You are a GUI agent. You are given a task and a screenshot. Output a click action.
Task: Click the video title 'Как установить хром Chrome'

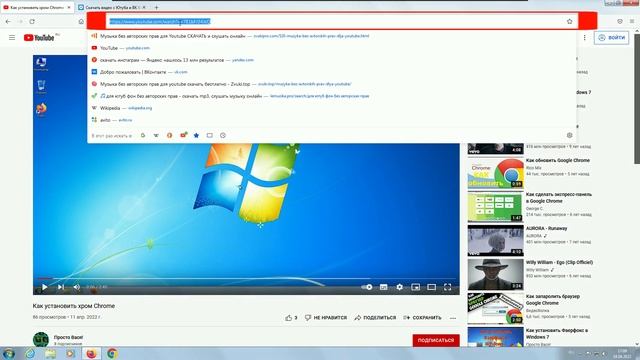pyautogui.click(x=74, y=306)
